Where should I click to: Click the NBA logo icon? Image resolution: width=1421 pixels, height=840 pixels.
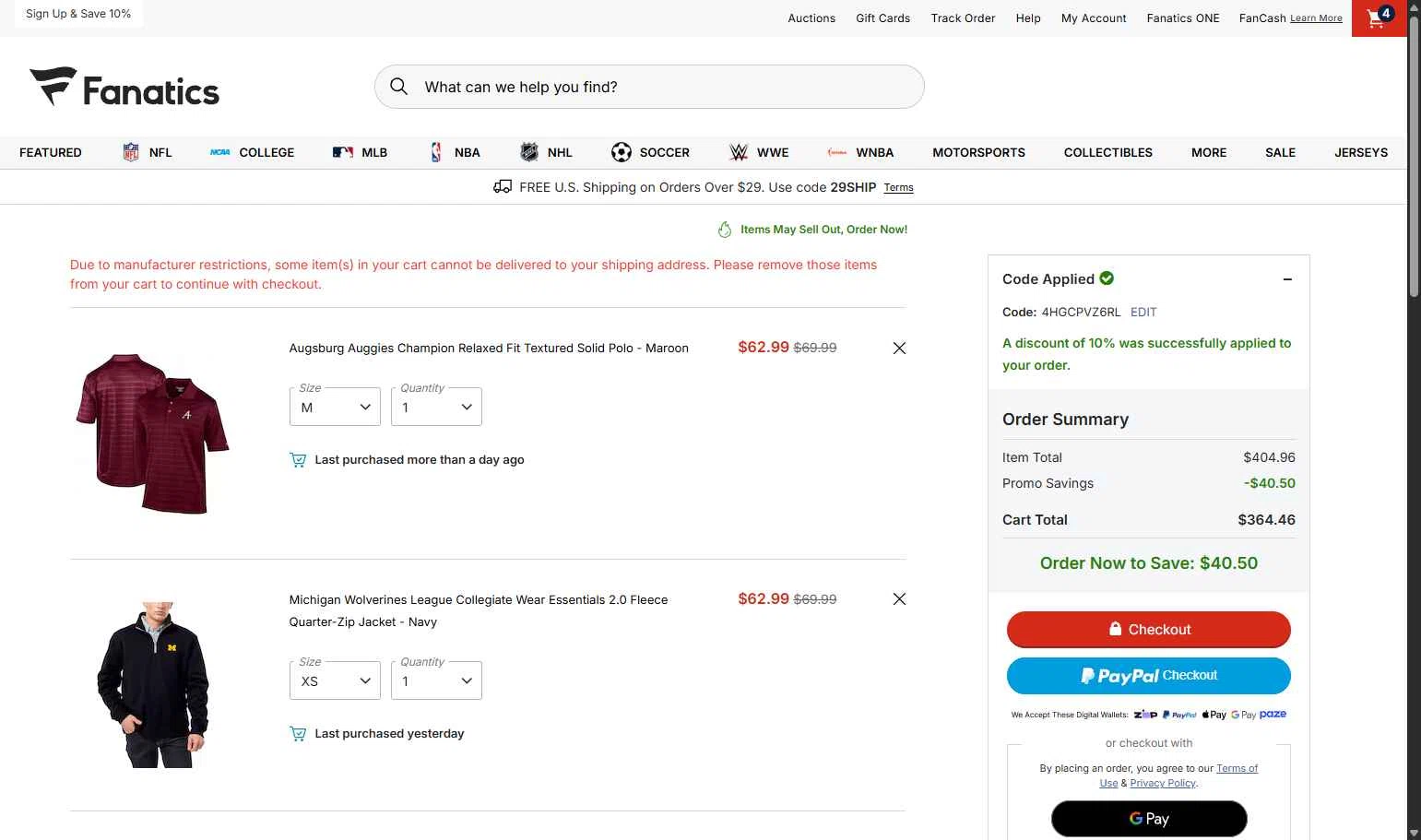tap(436, 152)
